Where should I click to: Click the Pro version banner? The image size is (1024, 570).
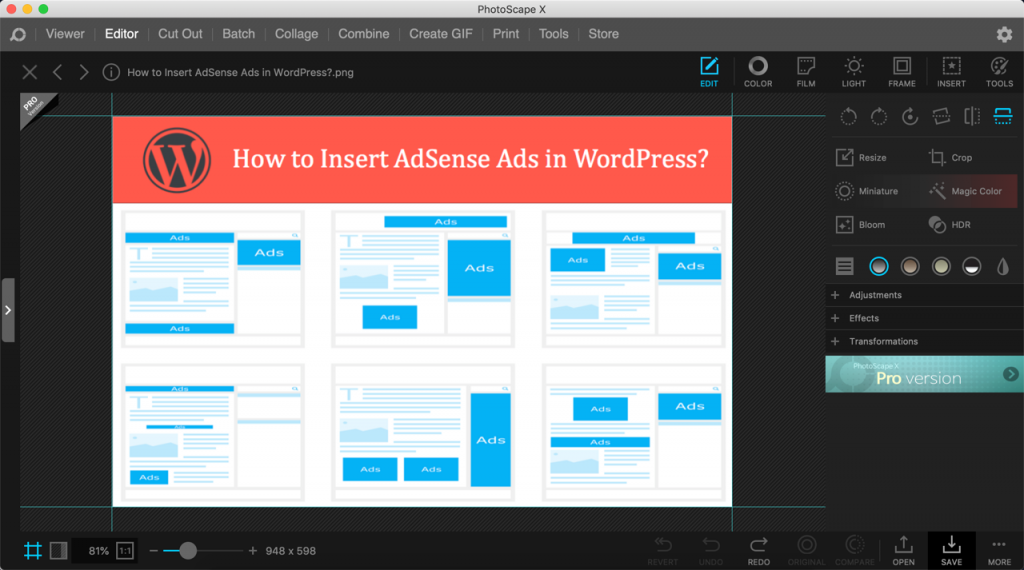point(924,374)
